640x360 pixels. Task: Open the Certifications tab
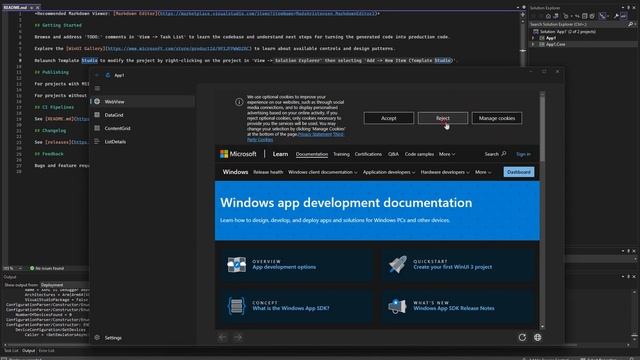coord(368,154)
